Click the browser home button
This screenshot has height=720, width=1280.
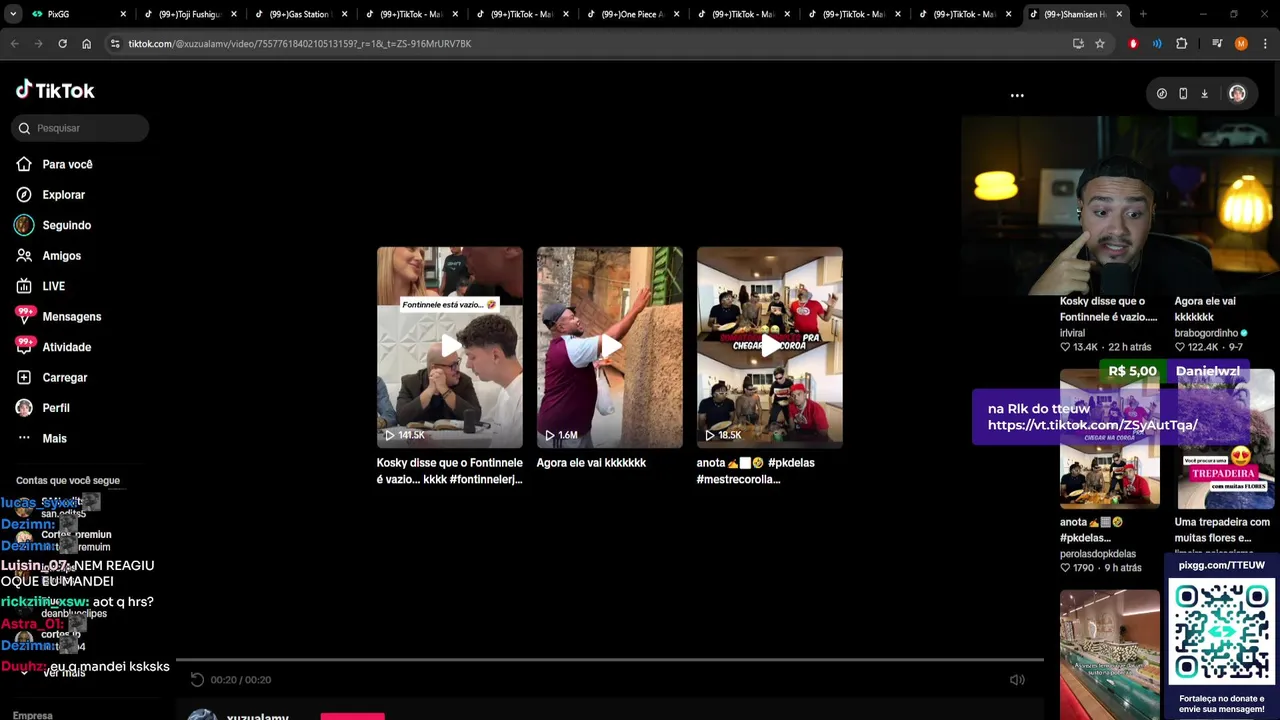coord(86,44)
